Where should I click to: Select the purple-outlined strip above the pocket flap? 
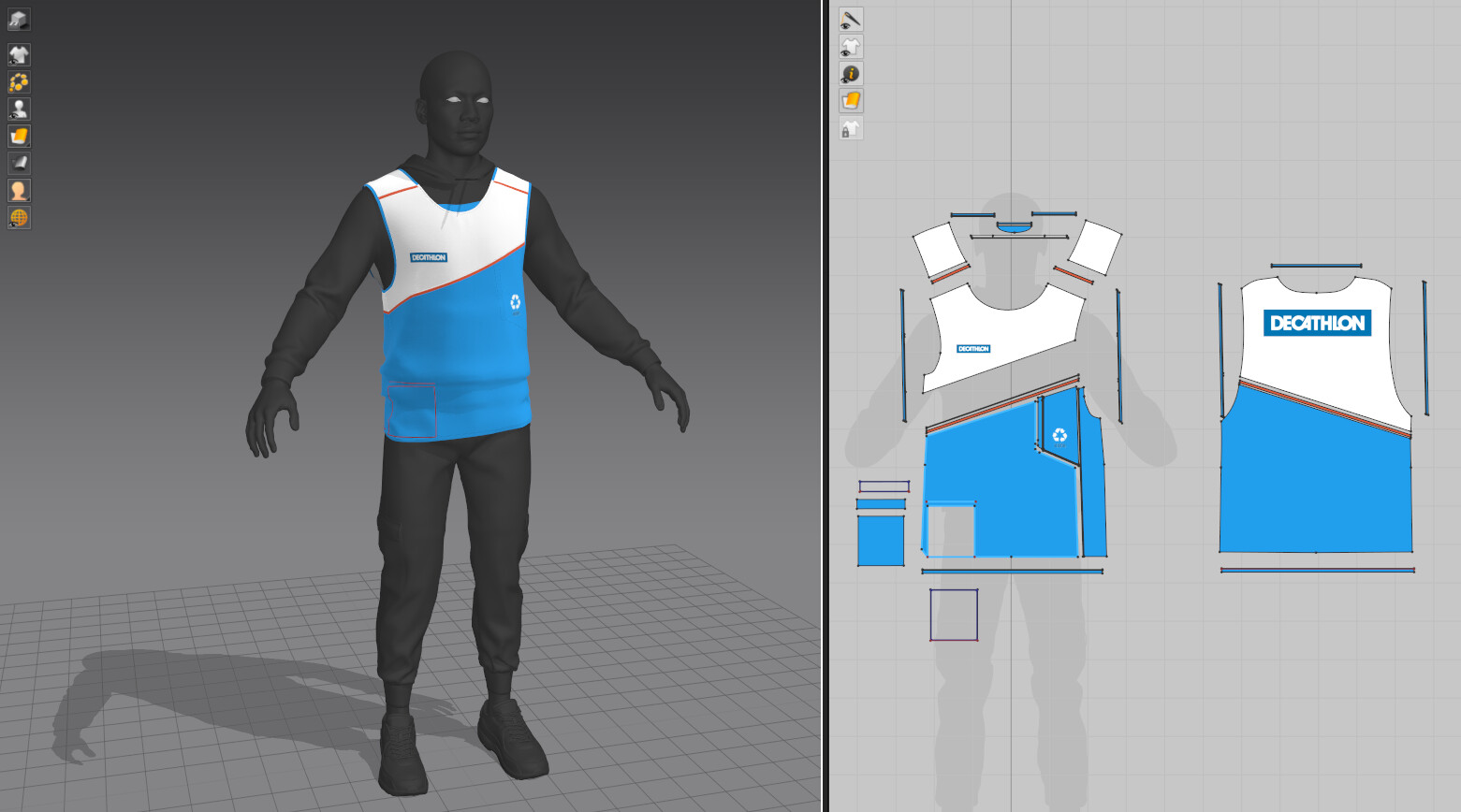point(884,486)
